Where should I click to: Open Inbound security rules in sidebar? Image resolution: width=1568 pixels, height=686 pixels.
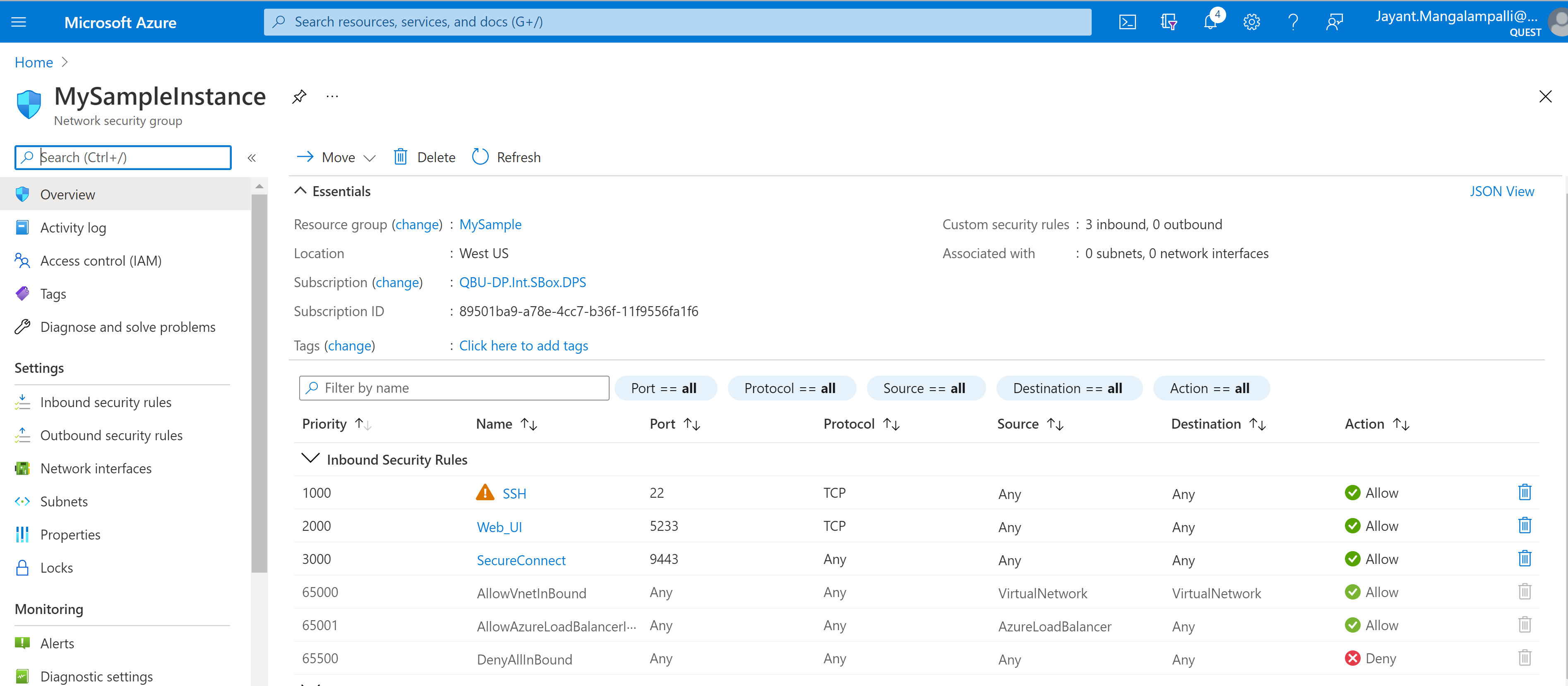pos(105,402)
